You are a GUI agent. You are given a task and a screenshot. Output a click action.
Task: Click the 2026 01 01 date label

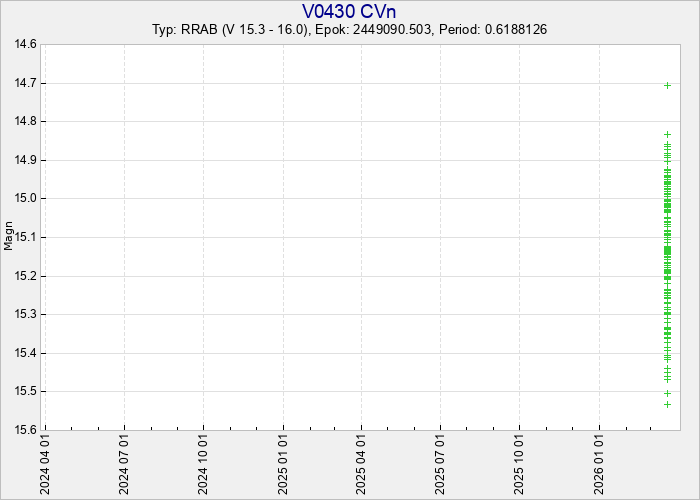(x=599, y=464)
